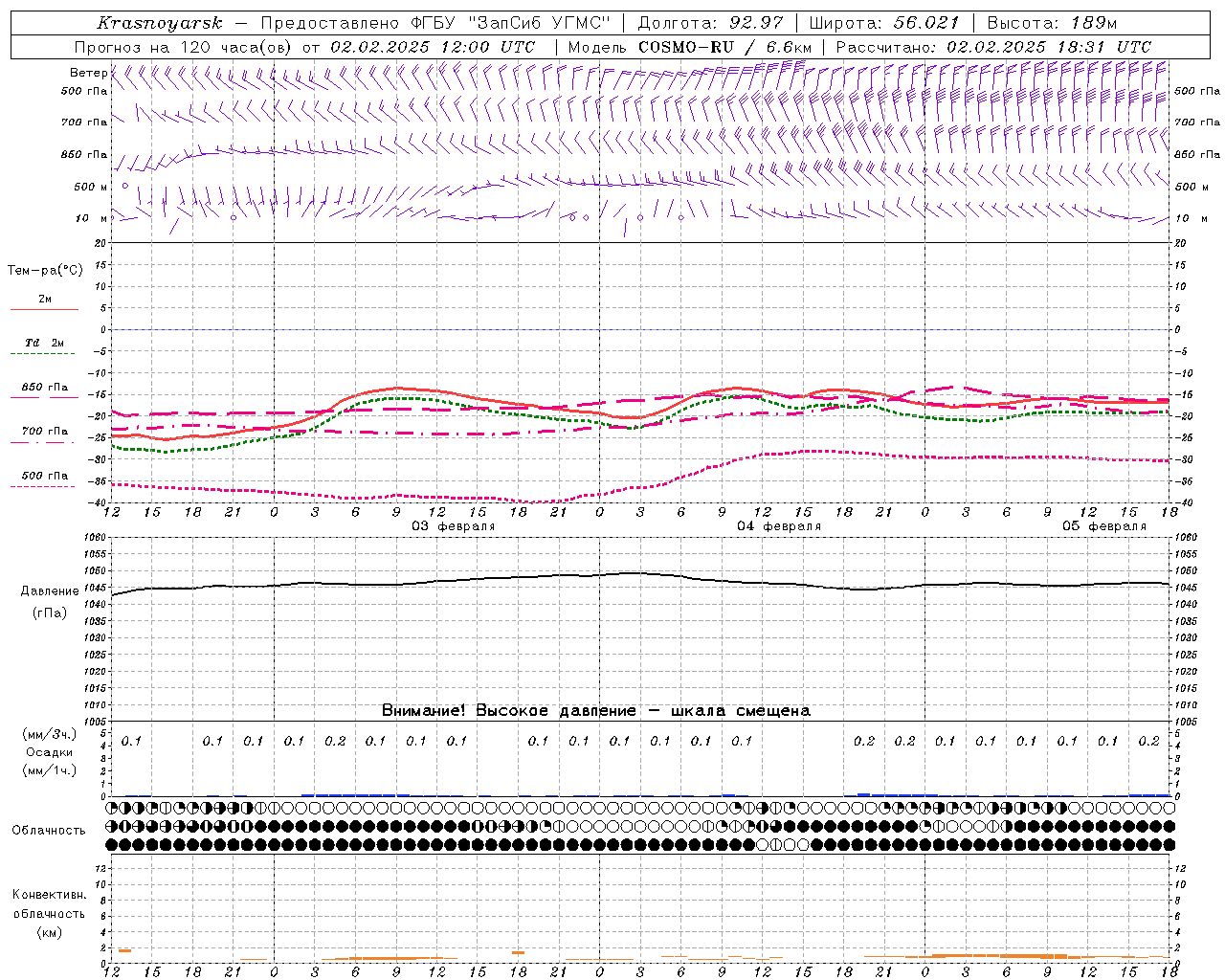Click the 'Облачность' label beside the cloud circles

pyautogui.click(x=49, y=831)
